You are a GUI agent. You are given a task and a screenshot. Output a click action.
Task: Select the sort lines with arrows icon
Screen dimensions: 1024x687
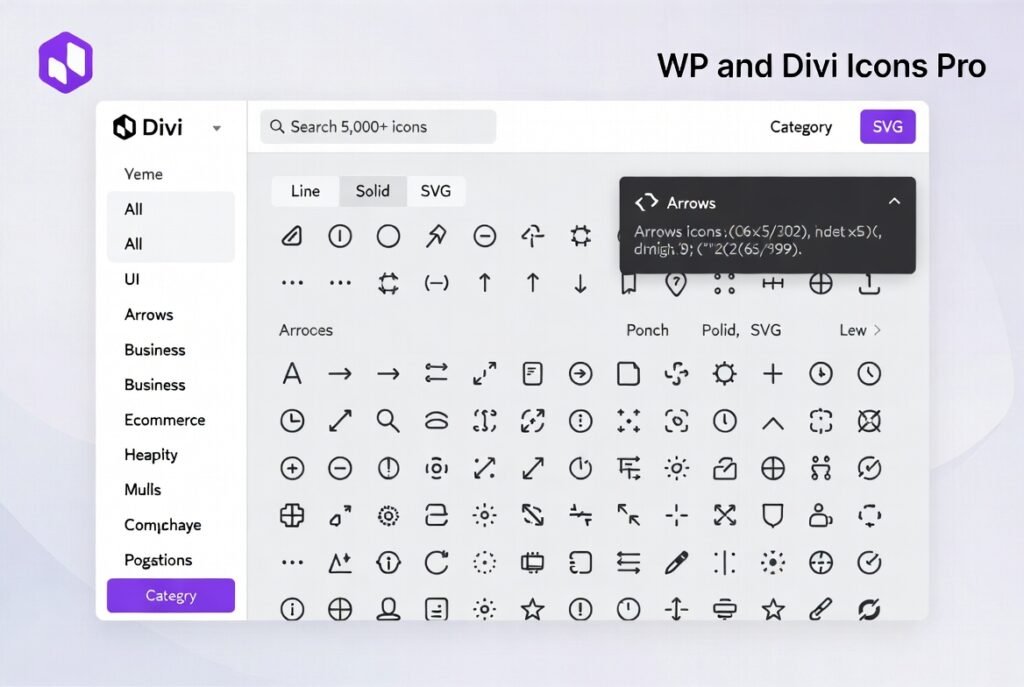coord(628,468)
